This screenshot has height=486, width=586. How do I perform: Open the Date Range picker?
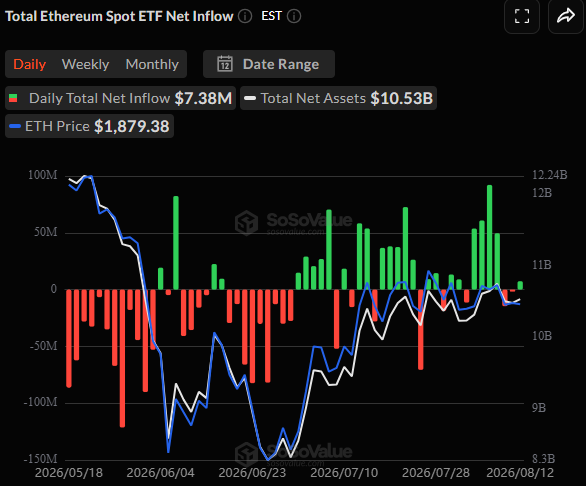(x=269, y=64)
